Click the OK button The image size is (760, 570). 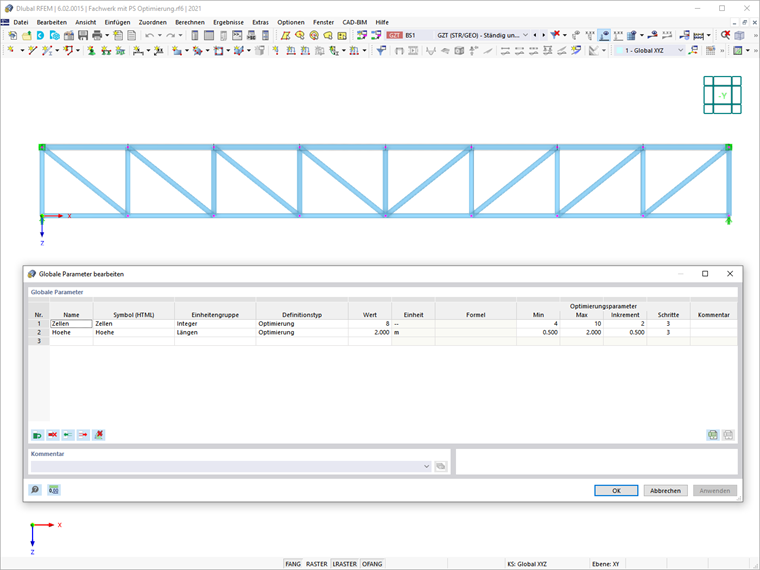(x=616, y=491)
